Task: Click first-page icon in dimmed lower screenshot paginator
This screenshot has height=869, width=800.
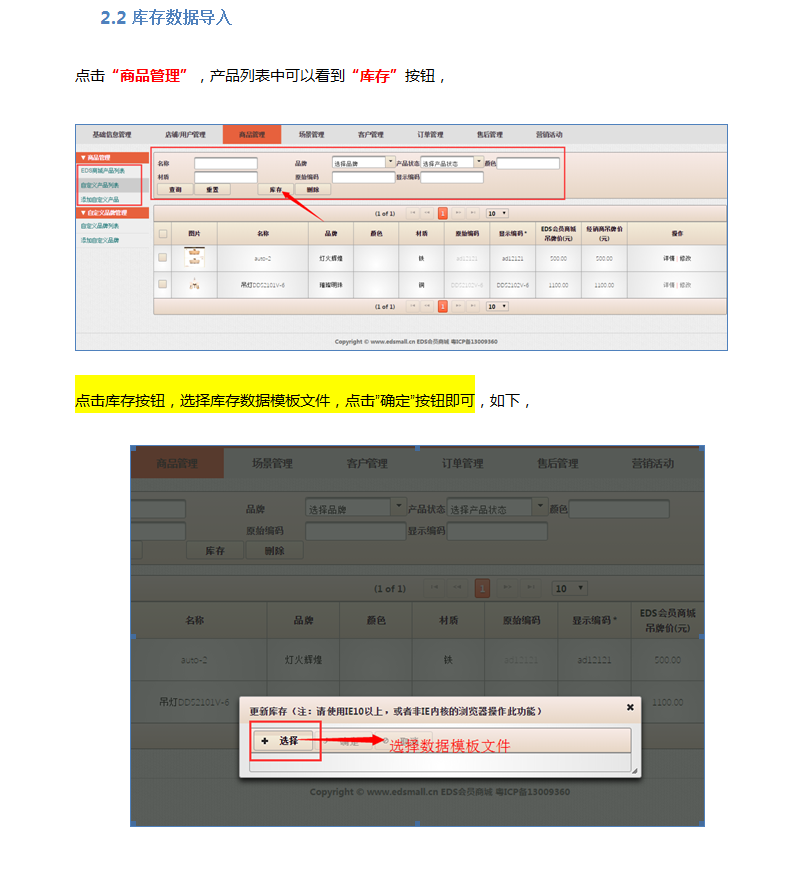Action: [x=434, y=588]
